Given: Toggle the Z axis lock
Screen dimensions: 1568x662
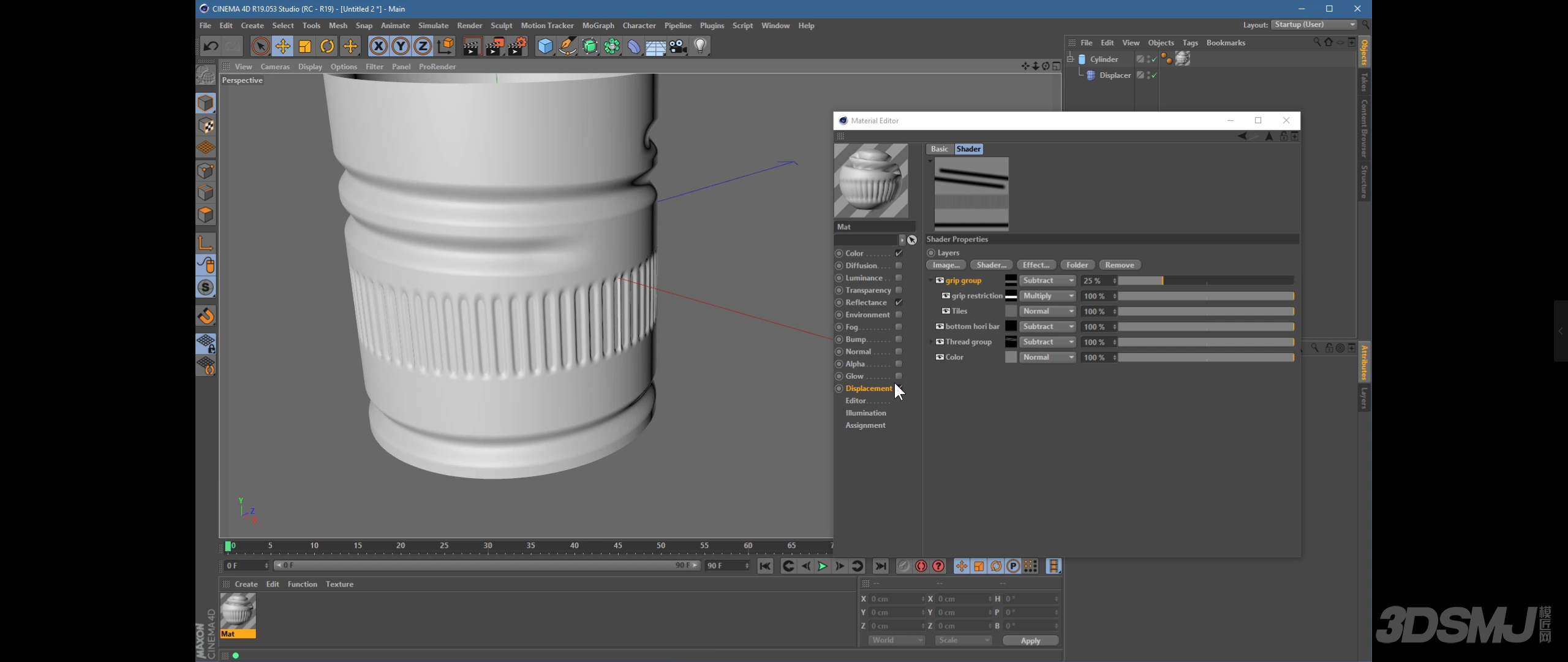Looking at the screenshot, I should (x=423, y=46).
